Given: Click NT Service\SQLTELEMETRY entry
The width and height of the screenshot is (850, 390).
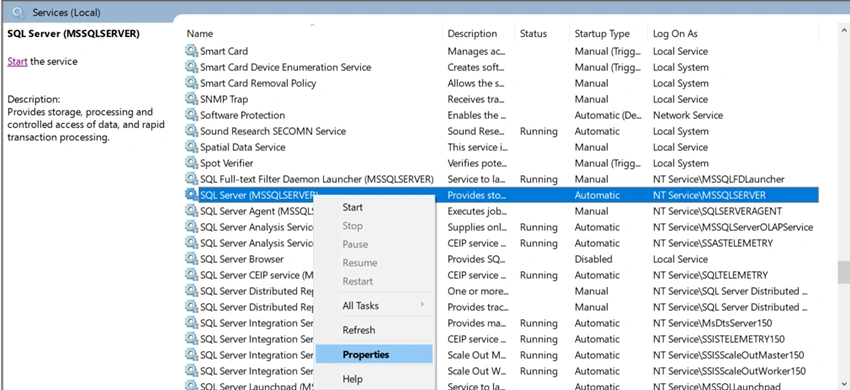Looking at the screenshot, I should click(x=710, y=275).
